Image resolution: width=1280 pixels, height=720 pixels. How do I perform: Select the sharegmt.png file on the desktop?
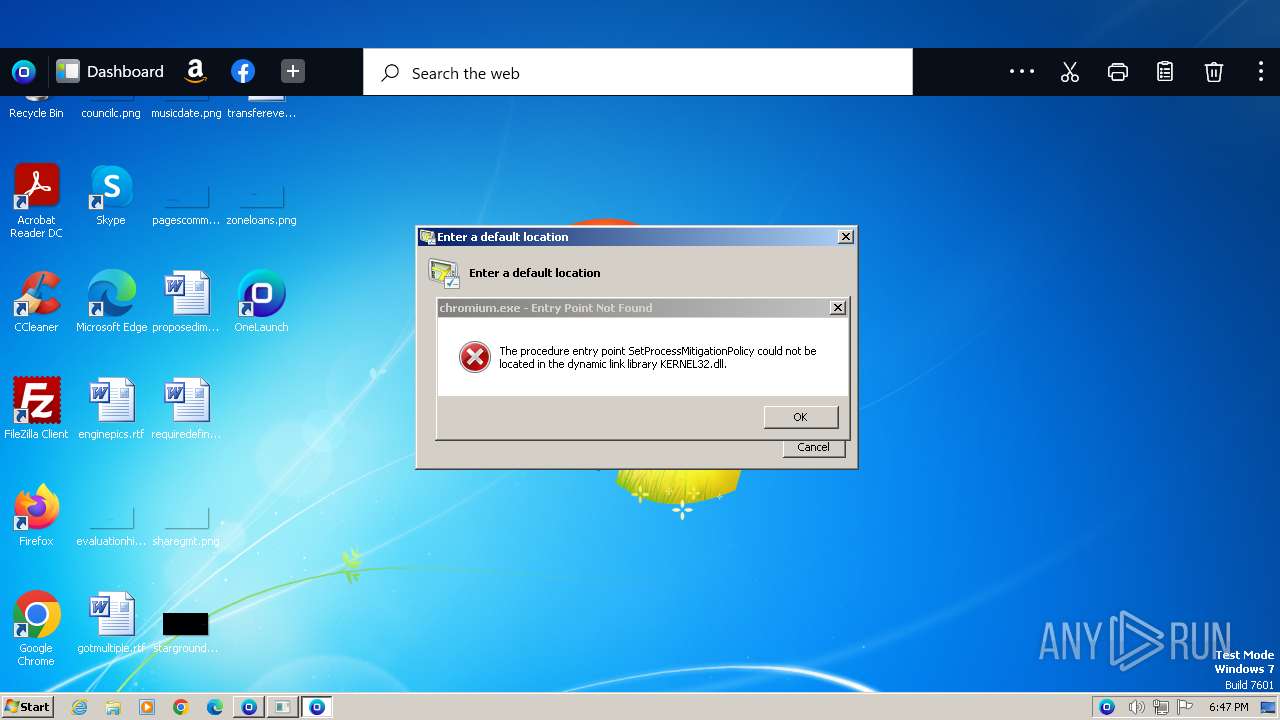click(x=186, y=526)
